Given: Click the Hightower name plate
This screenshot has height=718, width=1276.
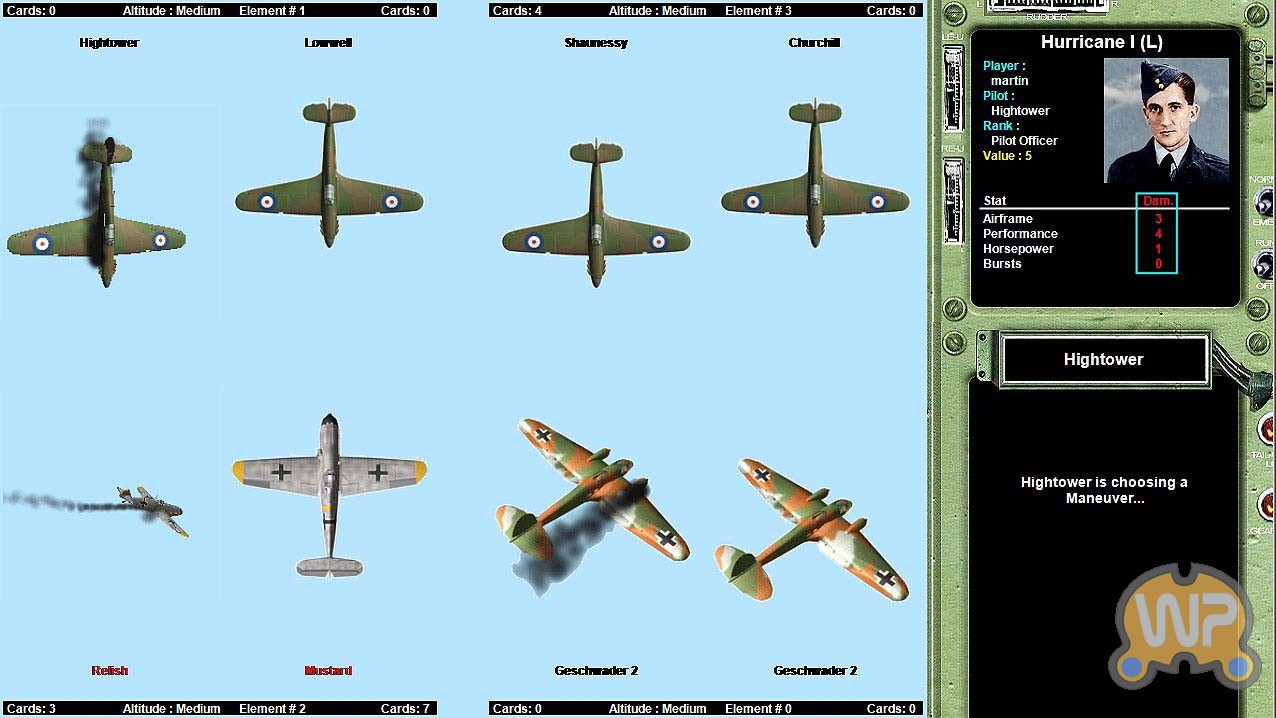Looking at the screenshot, I should point(1104,360).
